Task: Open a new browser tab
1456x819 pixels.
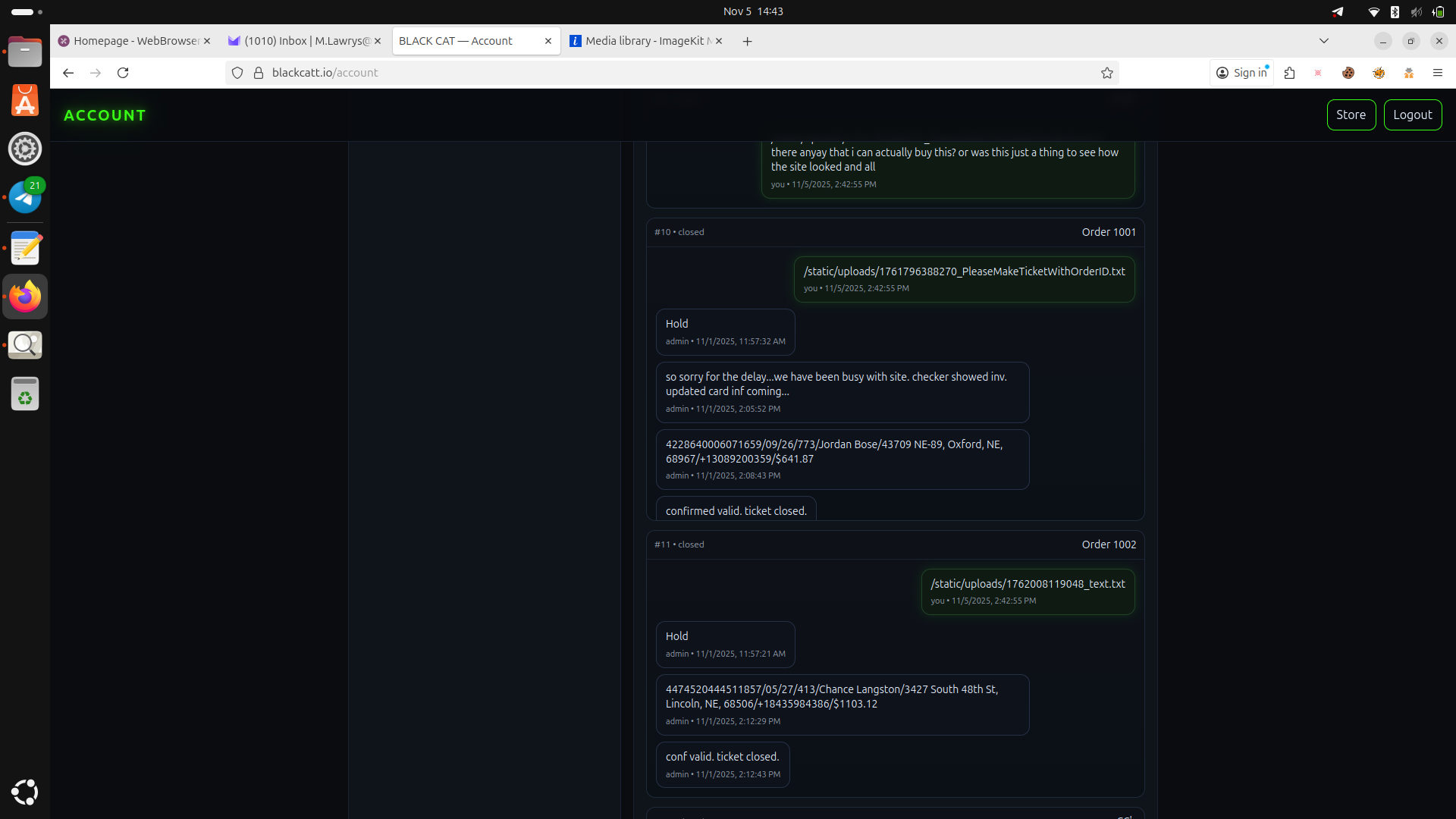Action: pyautogui.click(x=747, y=42)
